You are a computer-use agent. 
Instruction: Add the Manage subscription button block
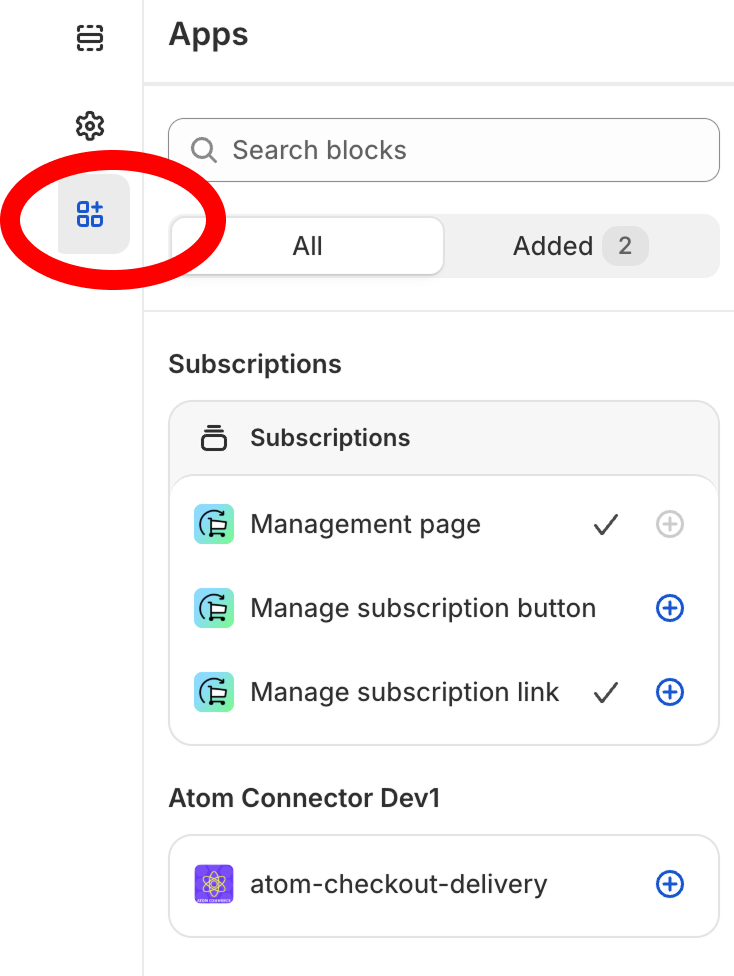(x=670, y=607)
